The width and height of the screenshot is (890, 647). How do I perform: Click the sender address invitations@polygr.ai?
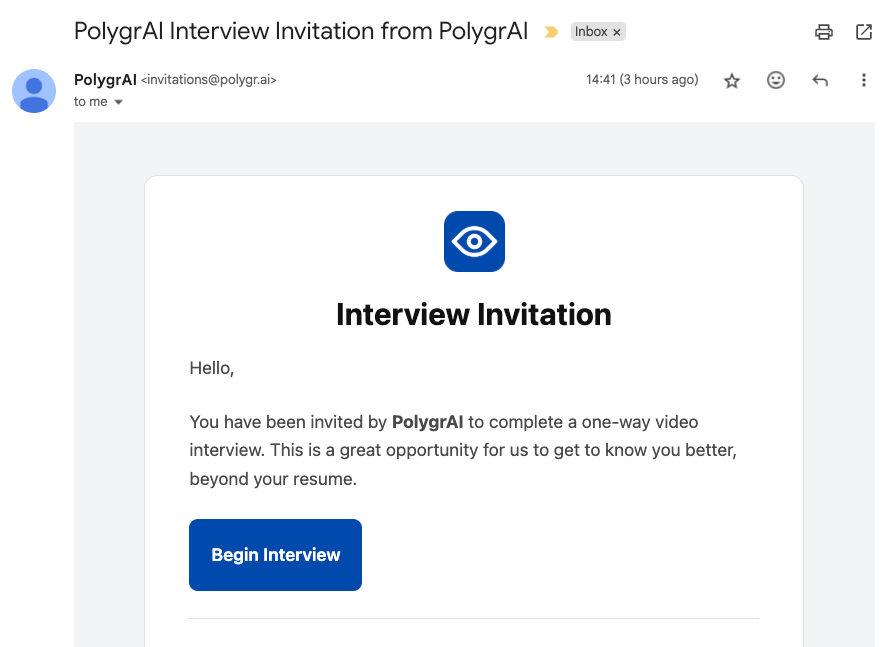(208, 79)
